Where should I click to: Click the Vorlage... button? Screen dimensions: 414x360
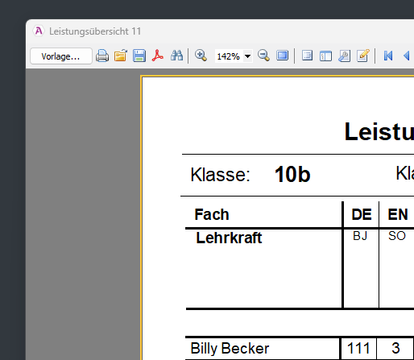click(61, 56)
